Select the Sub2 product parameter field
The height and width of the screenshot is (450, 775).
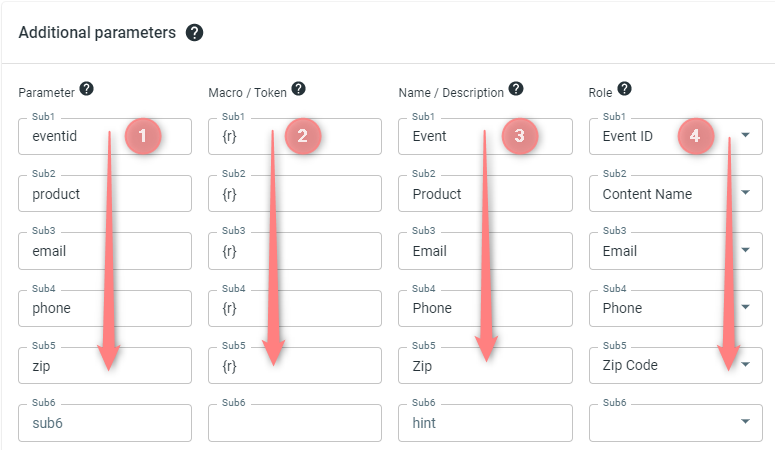click(x=105, y=193)
